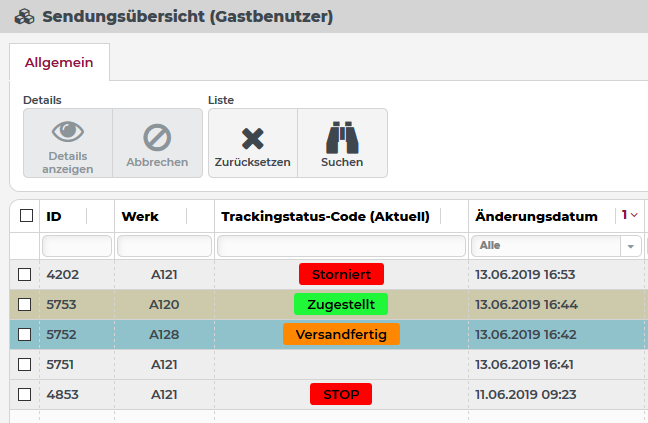This screenshot has width=648, height=423.
Task: Click the Trackingstatus-Code filter input field
Action: (341, 246)
